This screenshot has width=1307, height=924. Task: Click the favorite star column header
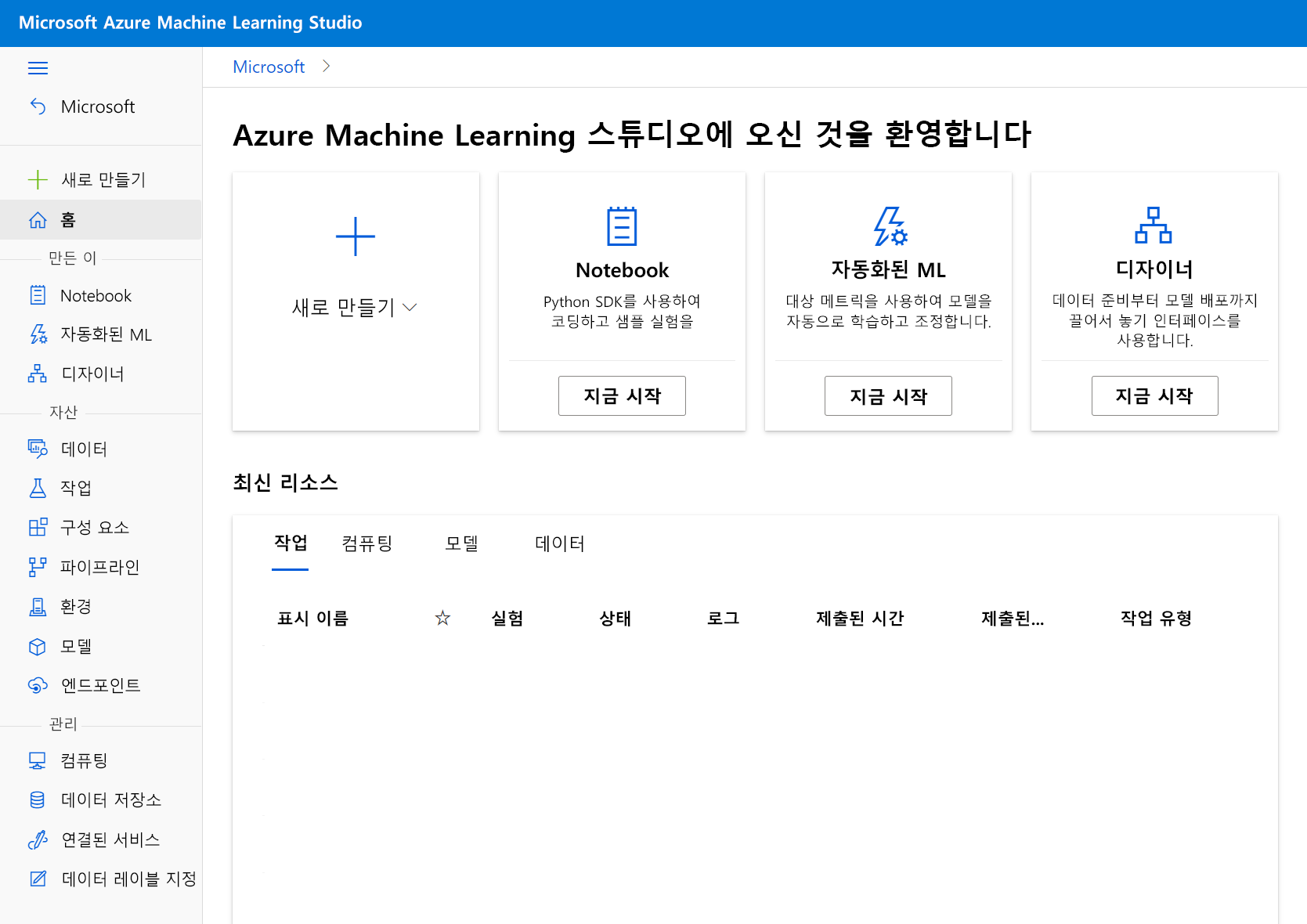coord(442,618)
